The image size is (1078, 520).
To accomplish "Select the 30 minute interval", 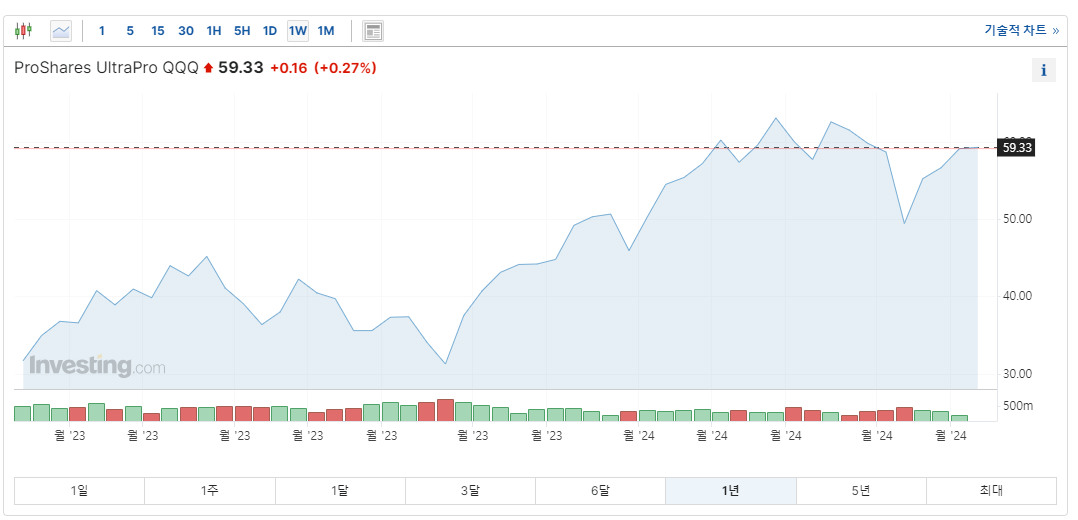I will (x=186, y=31).
